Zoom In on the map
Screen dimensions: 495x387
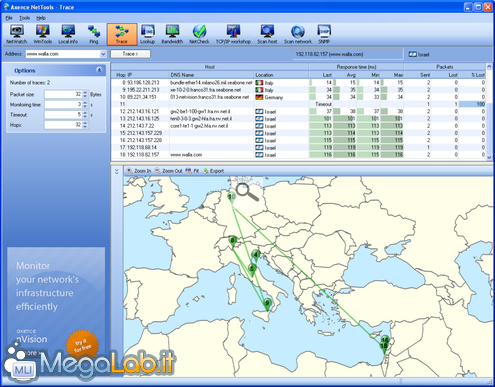click(x=139, y=171)
